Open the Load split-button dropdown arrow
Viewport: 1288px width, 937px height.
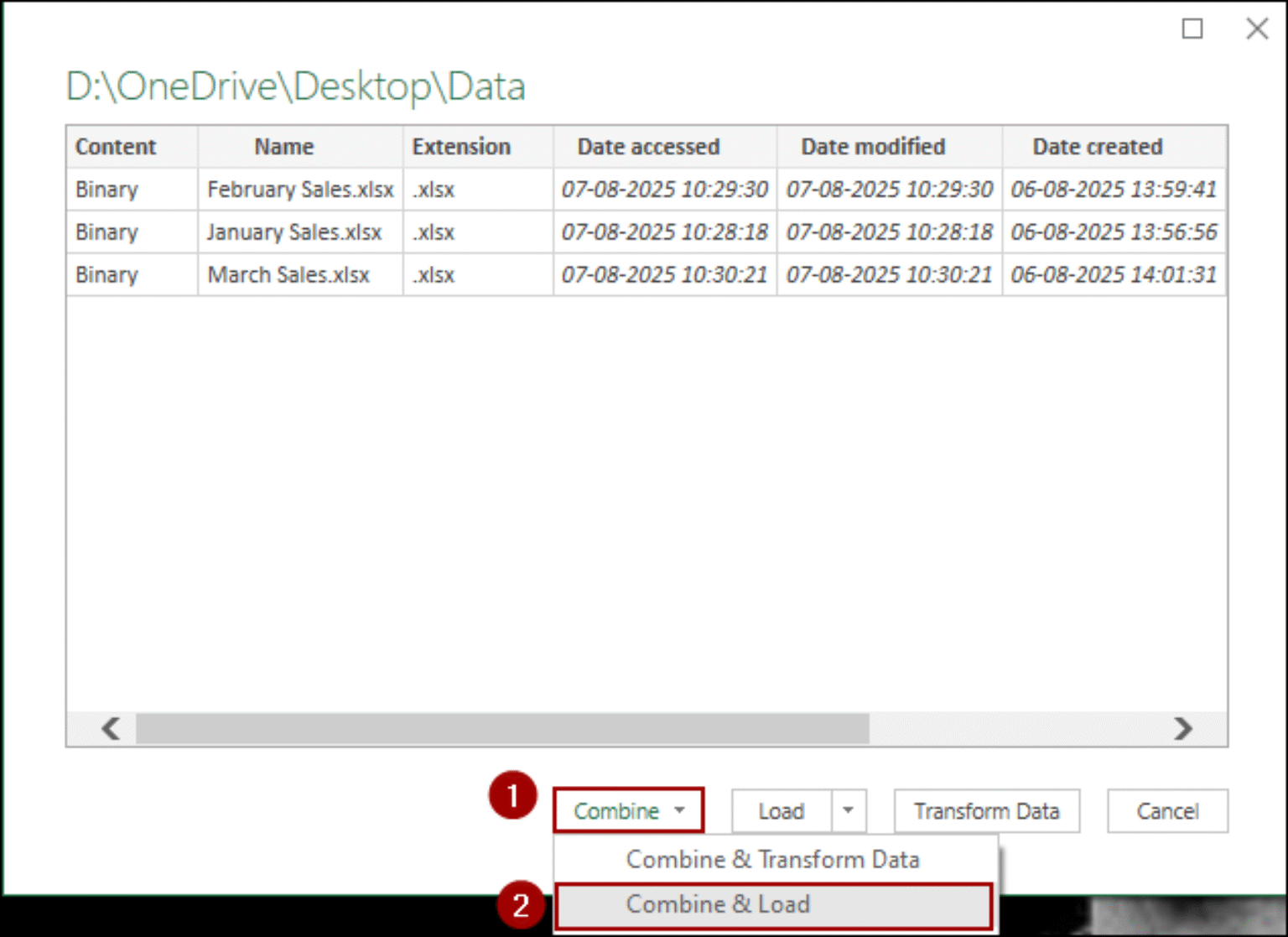(849, 810)
